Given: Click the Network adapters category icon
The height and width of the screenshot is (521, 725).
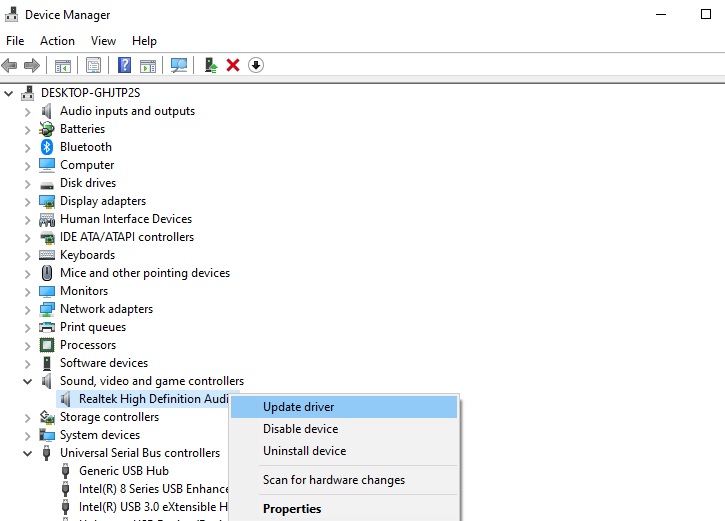Looking at the screenshot, I should [47, 309].
